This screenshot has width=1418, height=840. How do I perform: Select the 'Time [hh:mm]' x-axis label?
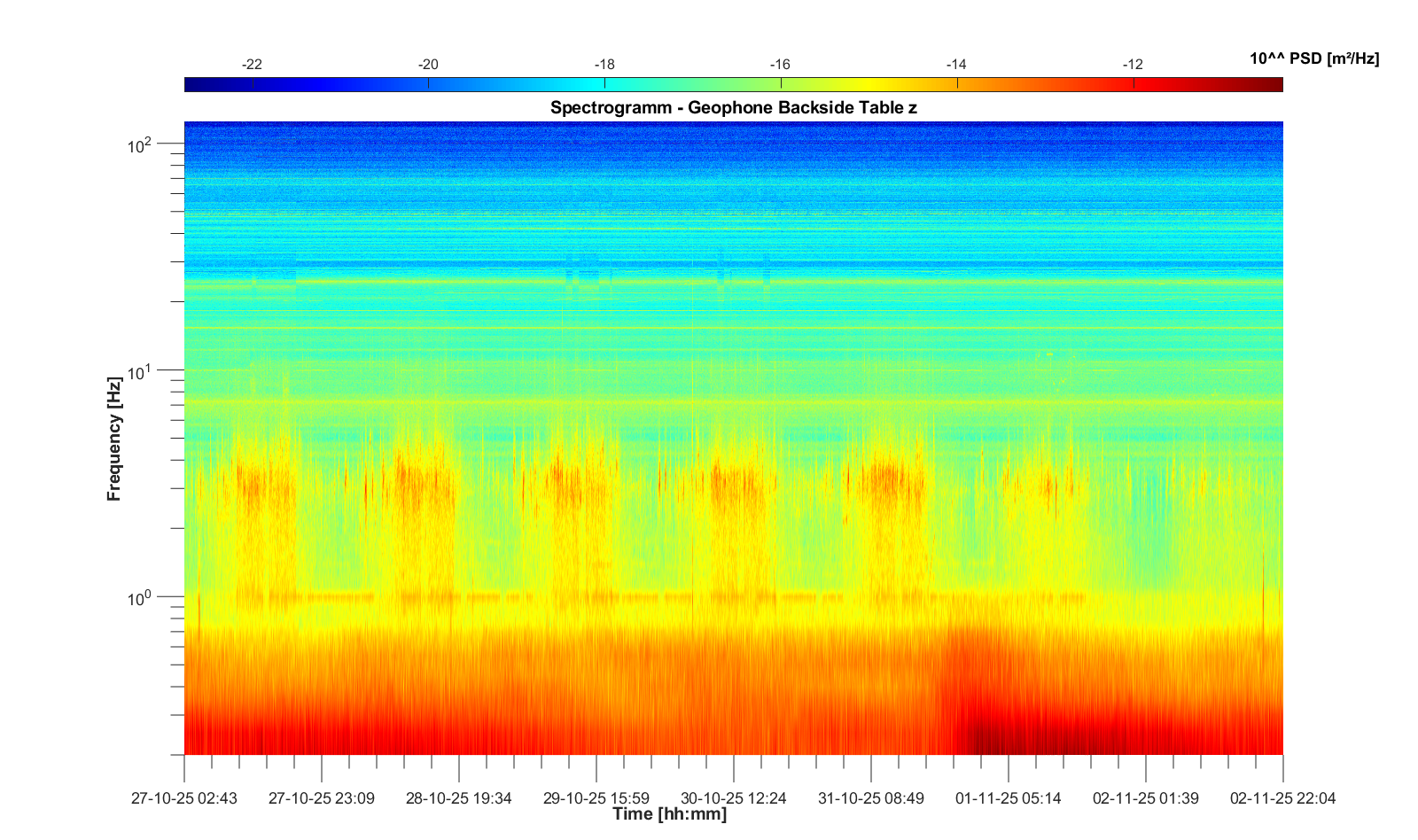click(669, 814)
